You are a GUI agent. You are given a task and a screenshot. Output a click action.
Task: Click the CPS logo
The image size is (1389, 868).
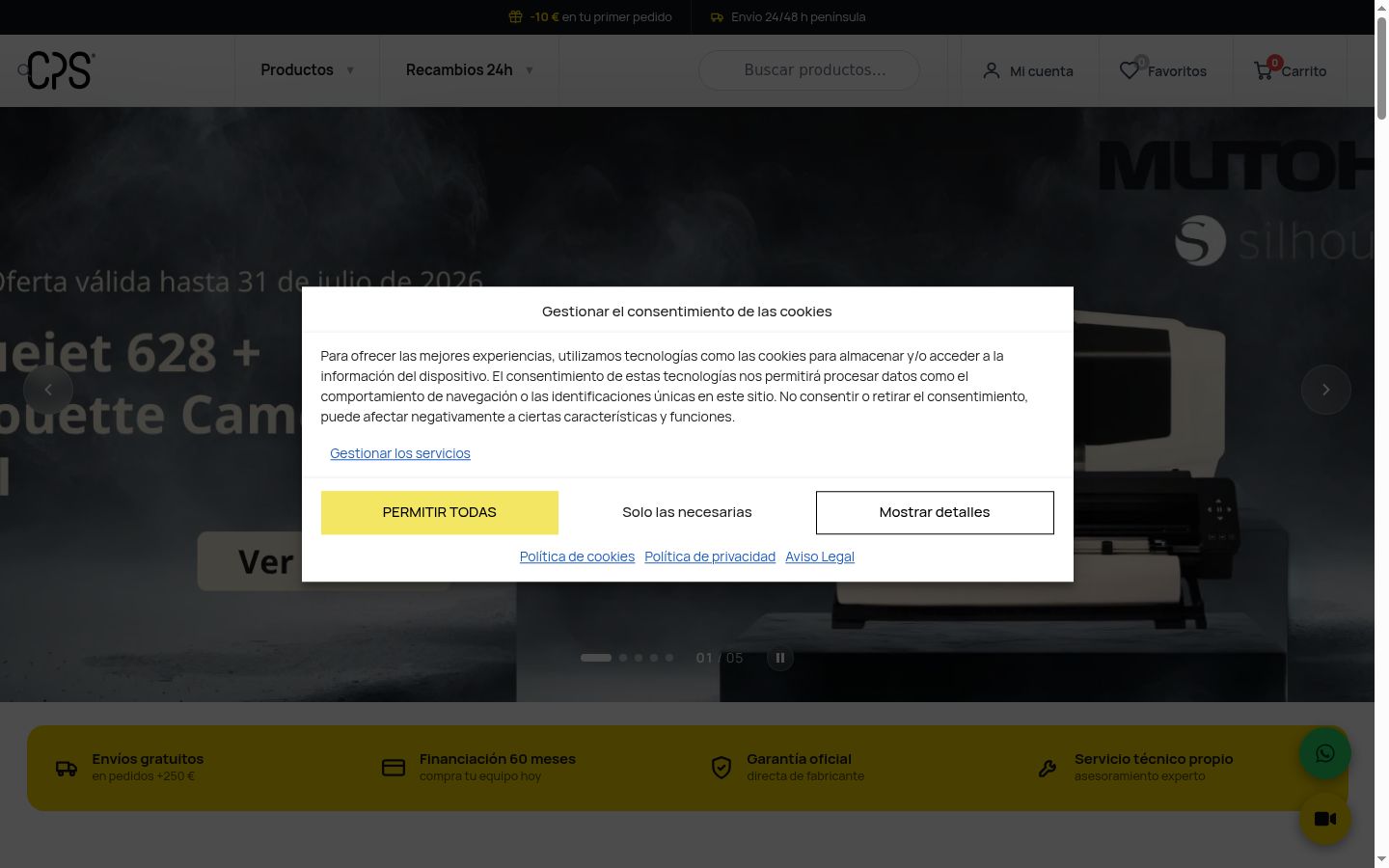coord(61,70)
